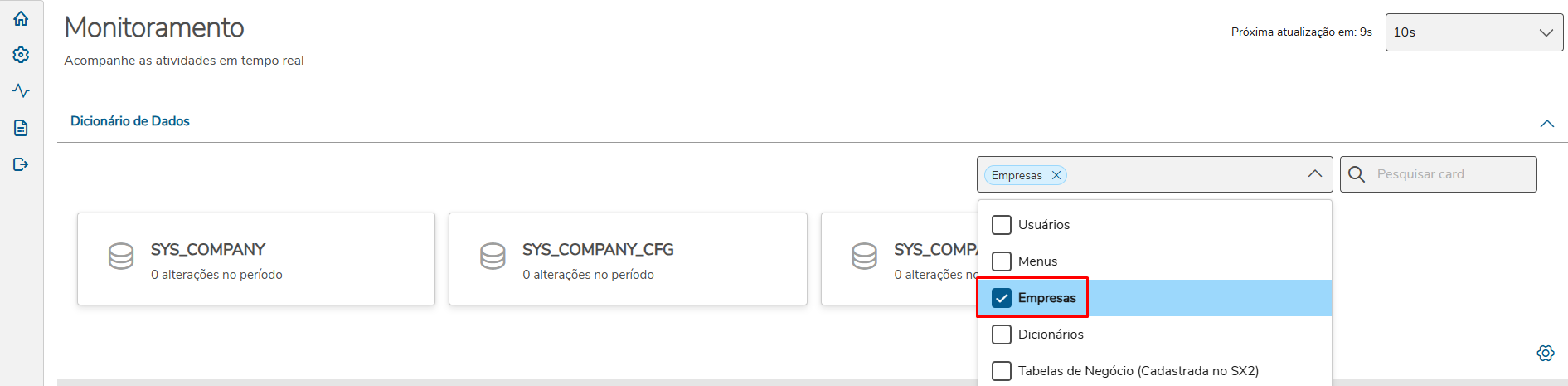The image size is (1568, 386).
Task: Check the Usuários checkbox
Action: 1002,225
